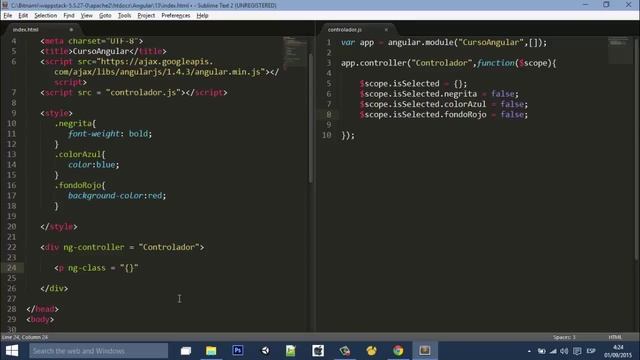
Task: Click the '.colorAzul{' selector on line 13
Action: pyautogui.click(x=80, y=154)
